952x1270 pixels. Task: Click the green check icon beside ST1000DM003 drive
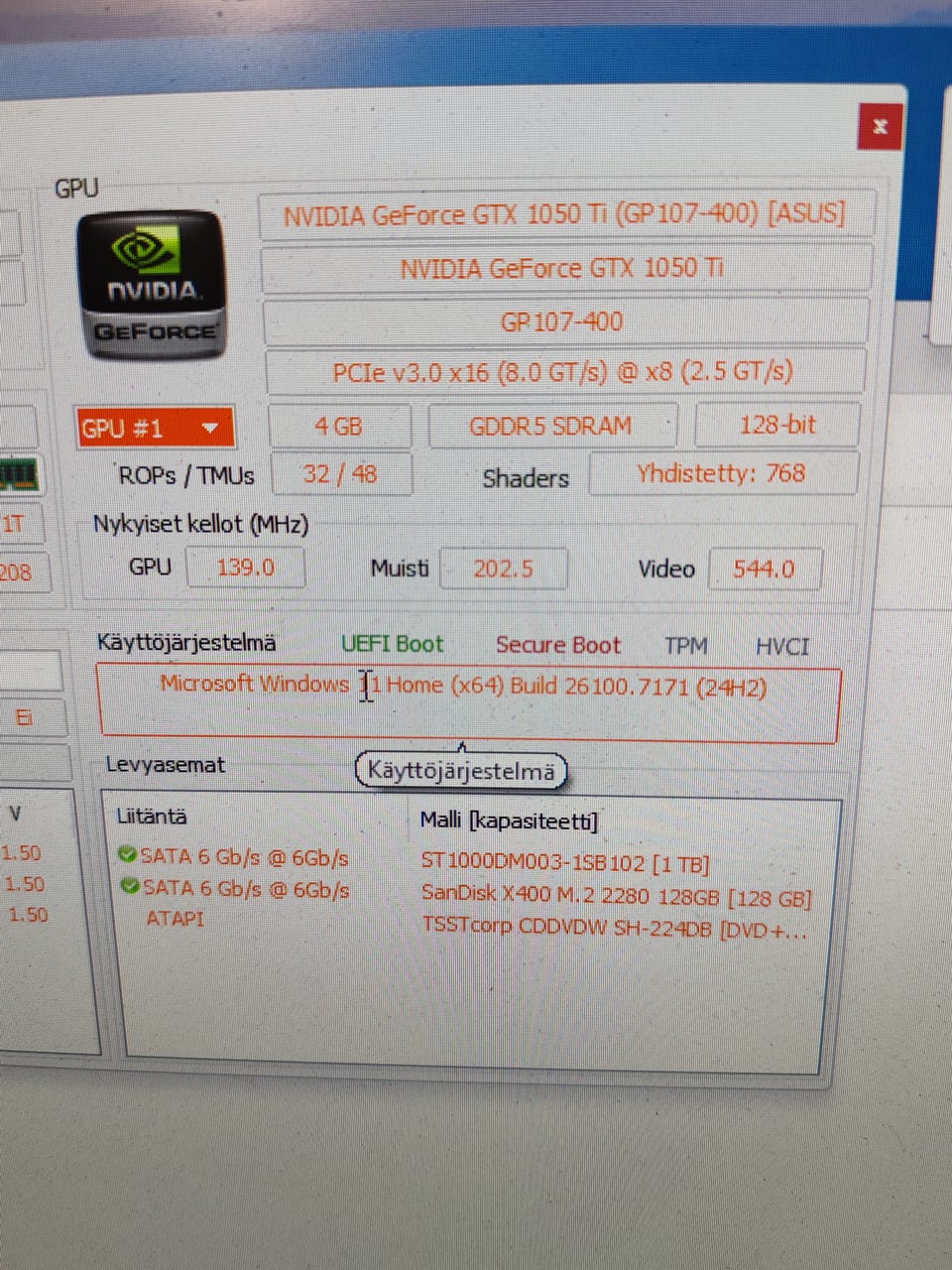pyautogui.click(x=127, y=854)
